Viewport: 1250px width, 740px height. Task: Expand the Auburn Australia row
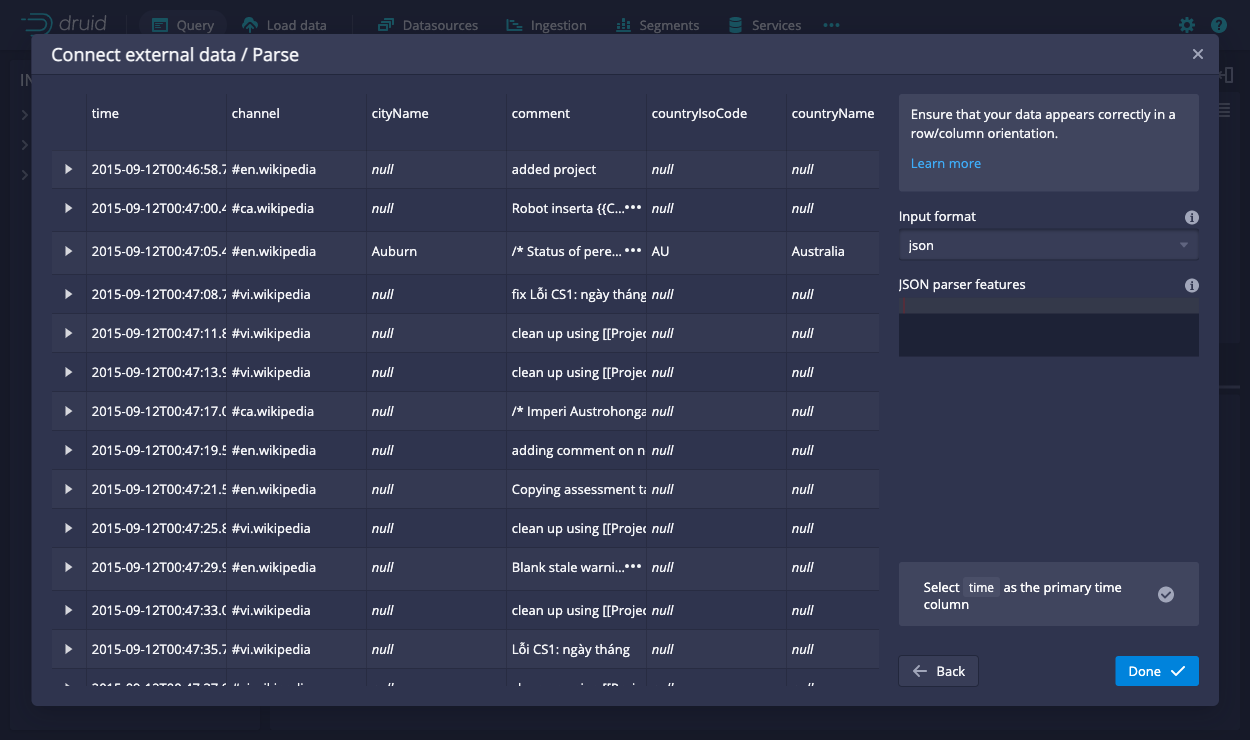[x=69, y=251]
